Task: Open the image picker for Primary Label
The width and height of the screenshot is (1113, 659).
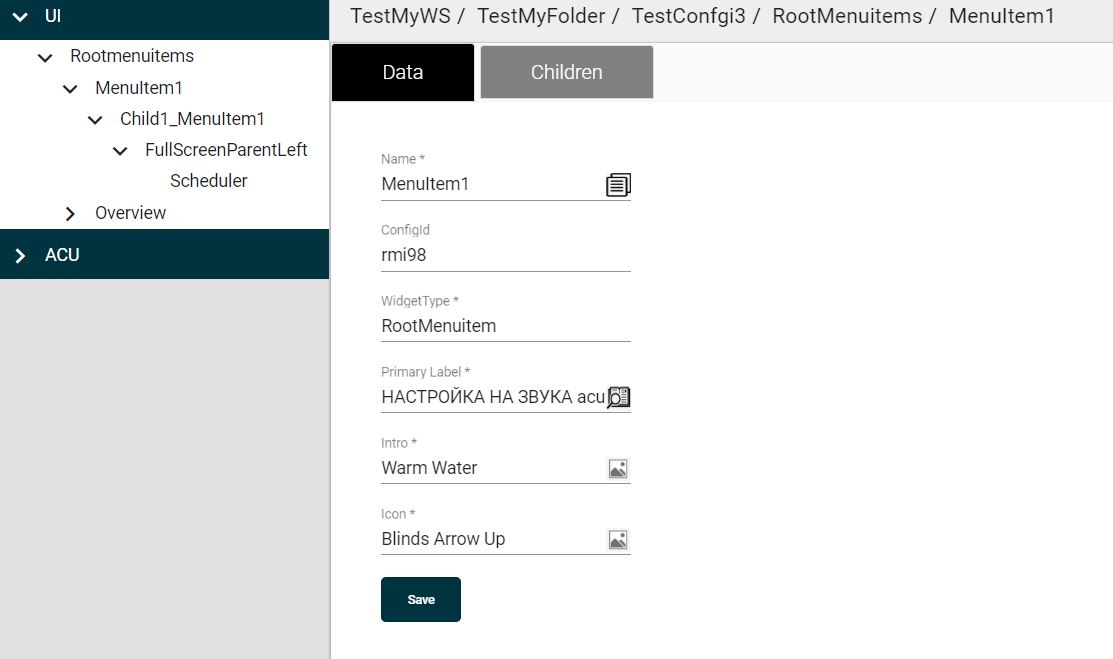Action: (618, 397)
